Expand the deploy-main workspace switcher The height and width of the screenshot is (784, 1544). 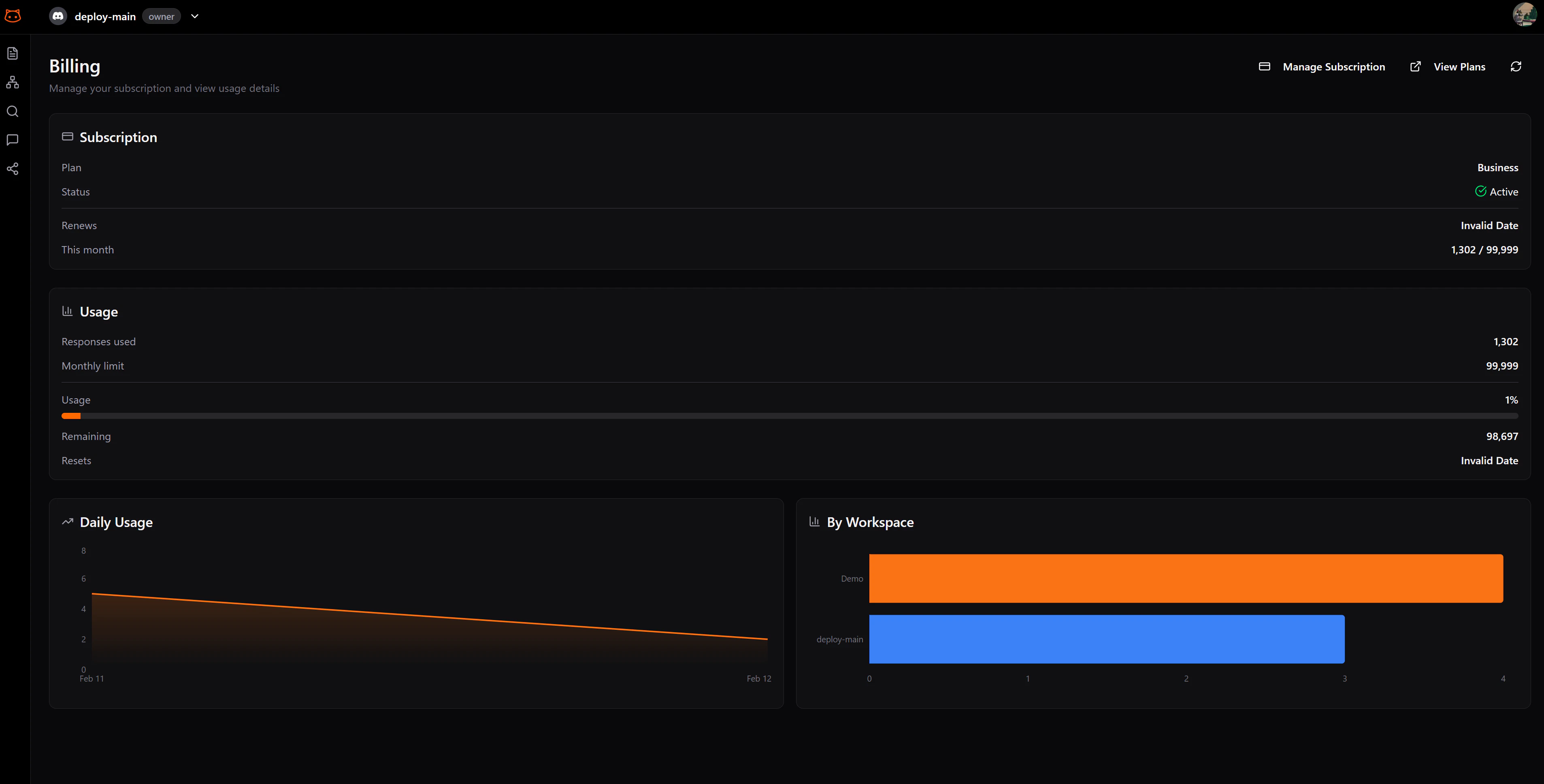tap(194, 17)
